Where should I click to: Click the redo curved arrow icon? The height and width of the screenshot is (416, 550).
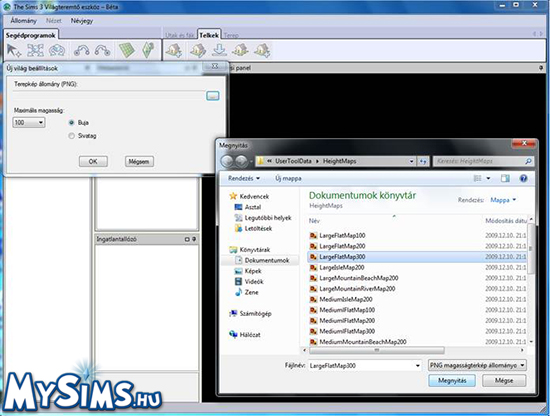coord(103,51)
